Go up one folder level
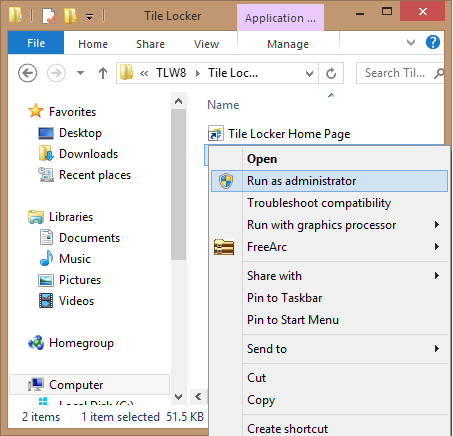Screen dimensions: 453x436 103,73
